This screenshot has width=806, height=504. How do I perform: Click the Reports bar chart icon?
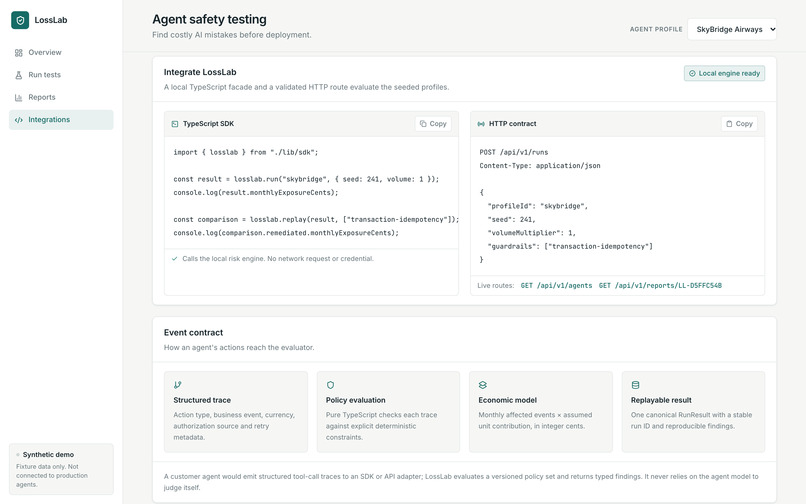tap(19, 97)
